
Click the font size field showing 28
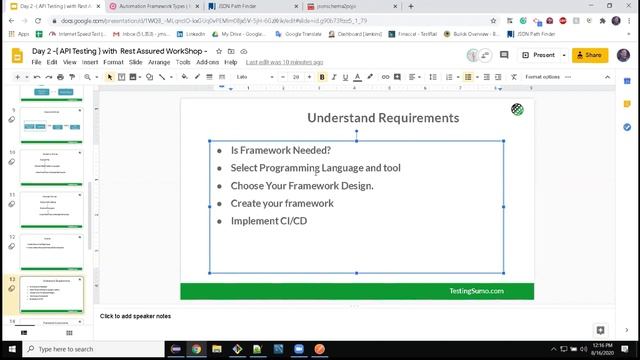296,77
